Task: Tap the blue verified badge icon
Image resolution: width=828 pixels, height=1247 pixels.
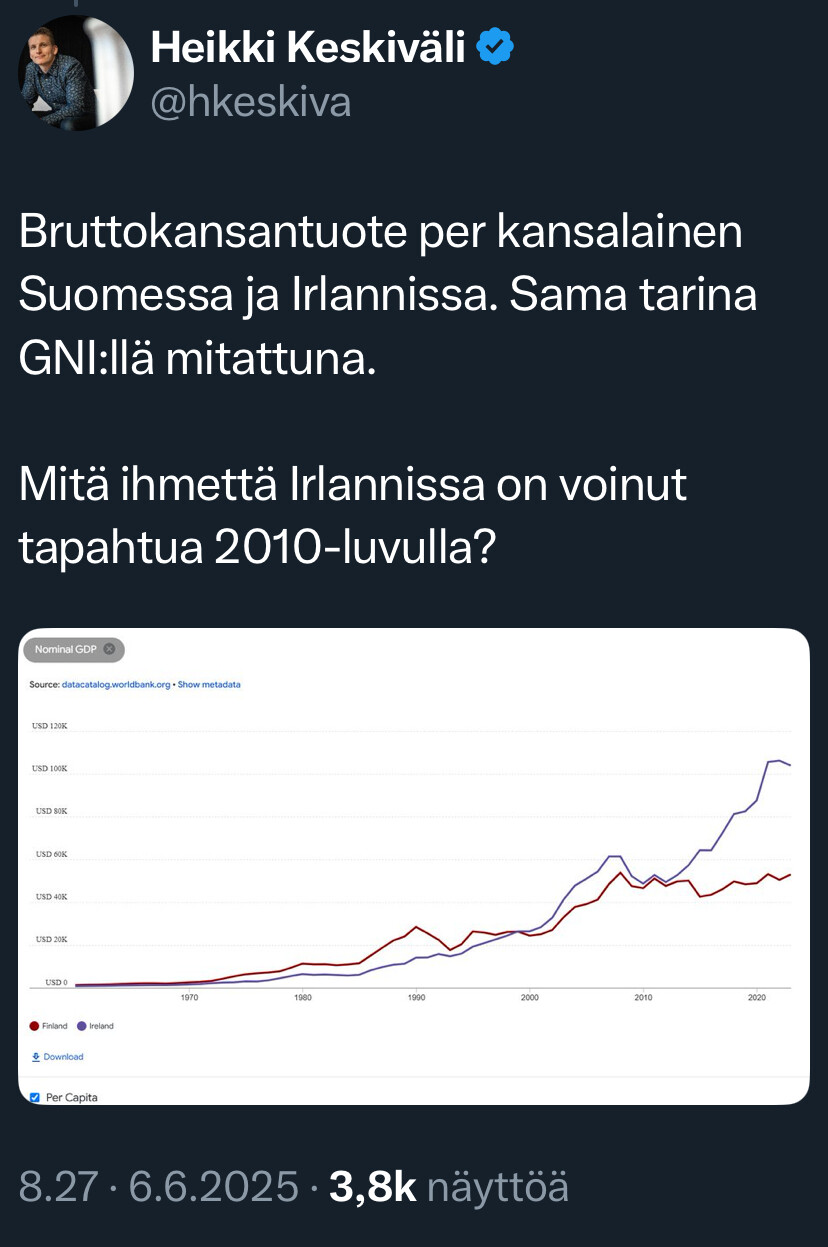Action: pos(495,46)
